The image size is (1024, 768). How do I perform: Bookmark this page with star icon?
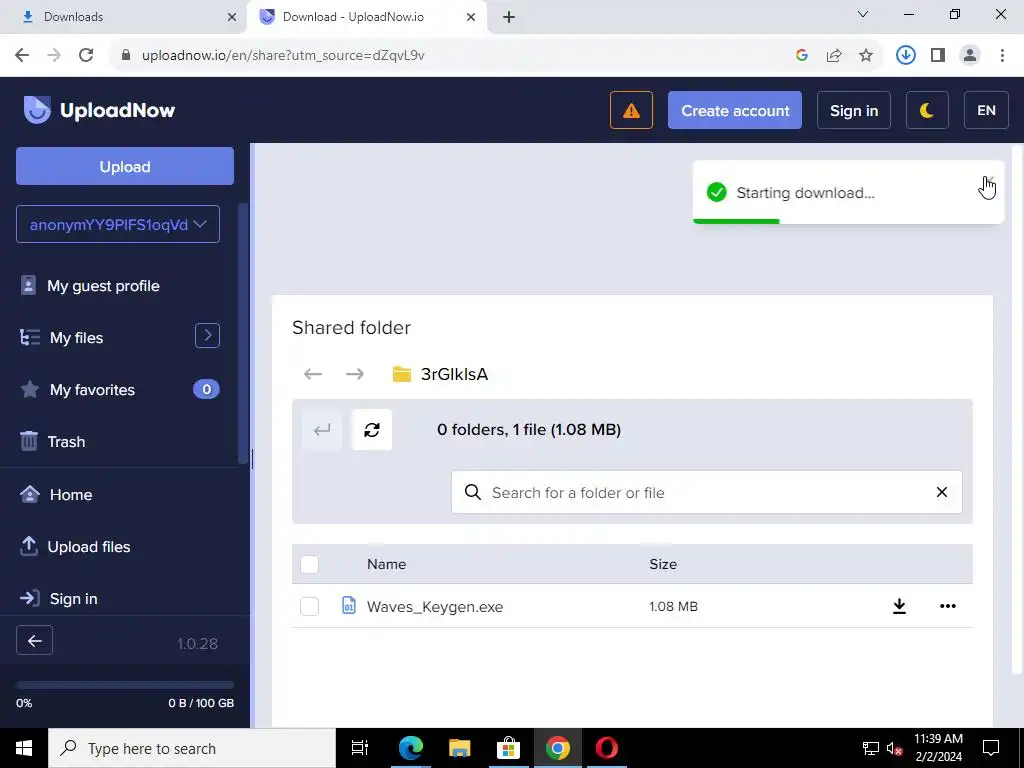(x=866, y=56)
